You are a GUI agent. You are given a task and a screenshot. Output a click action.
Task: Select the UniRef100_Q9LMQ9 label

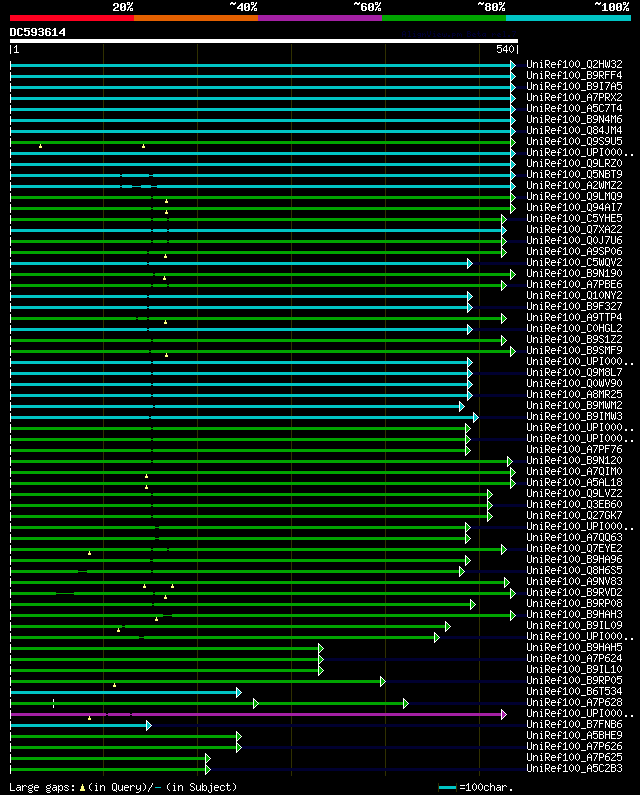(574, 196)
